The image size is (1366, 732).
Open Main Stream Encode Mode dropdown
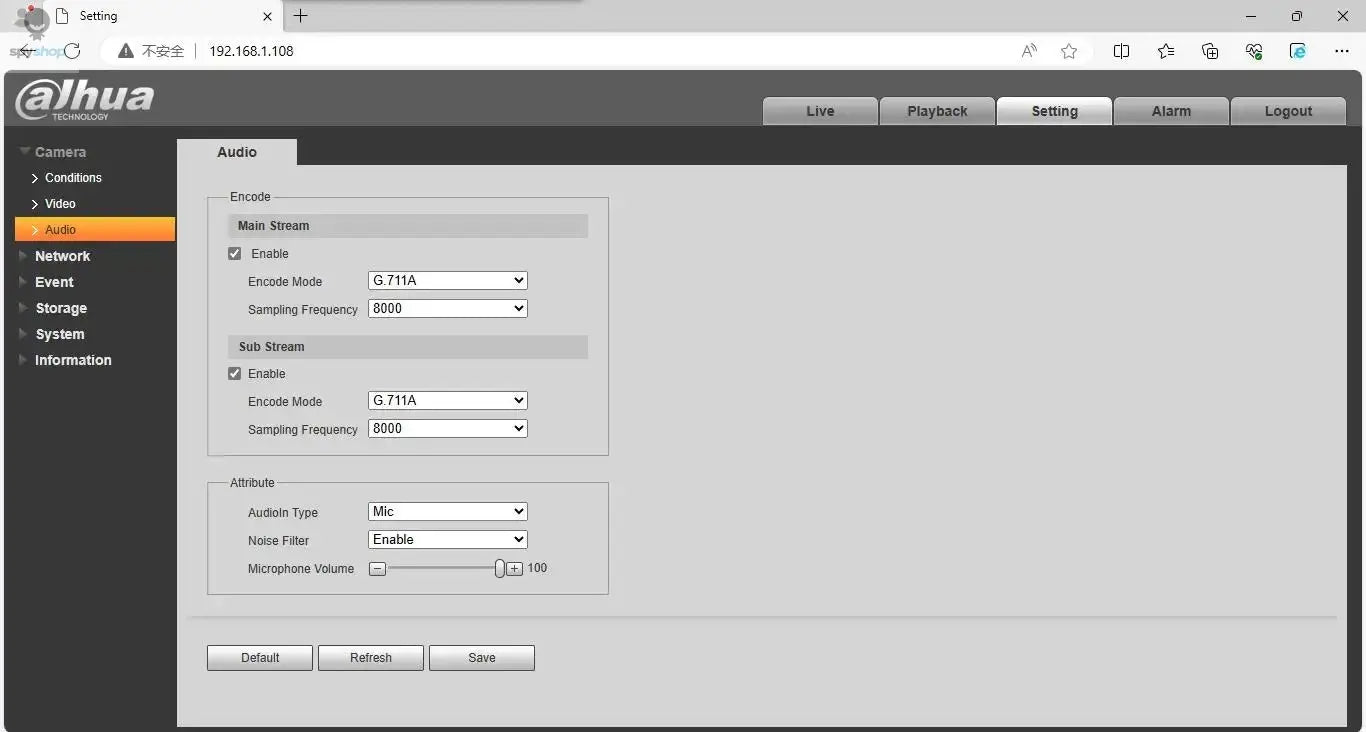tap(447, 281)
